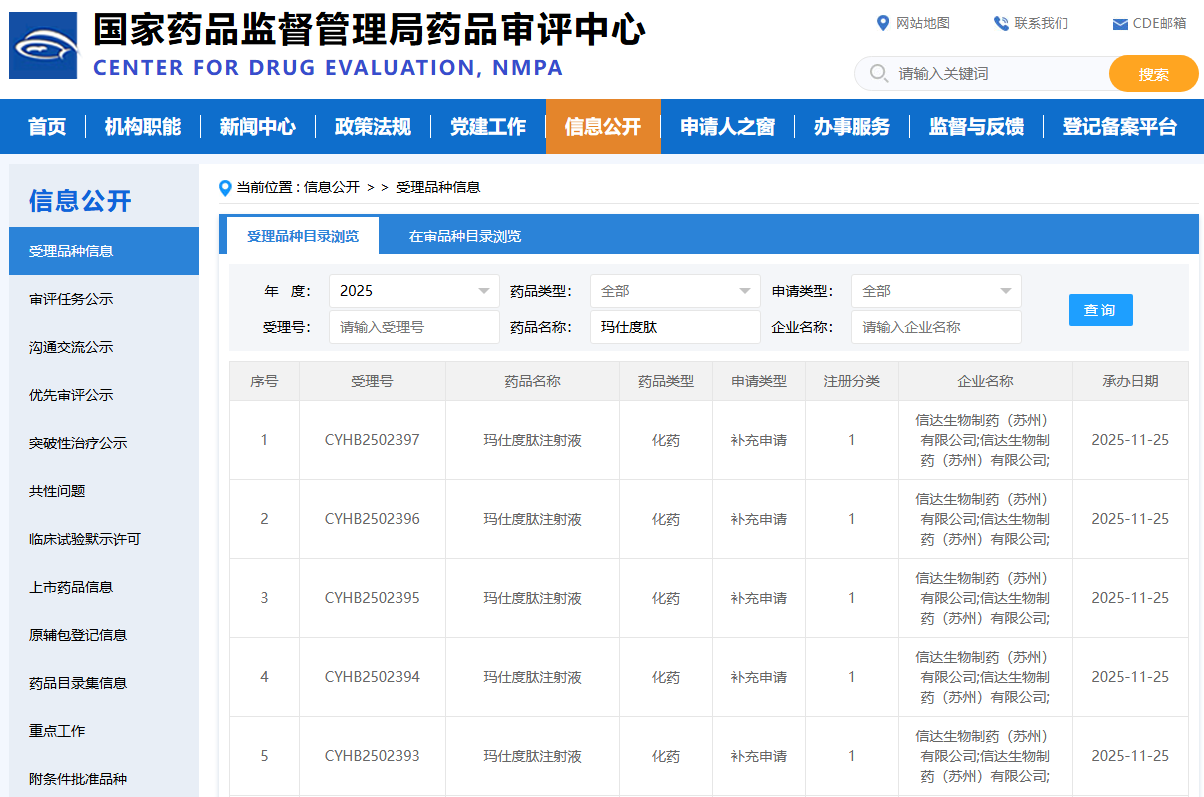This screenshot has width=1204, height=797.
Task: Click the 当前位置 breadcrumb pin icon
Action: tap(225, 188)
